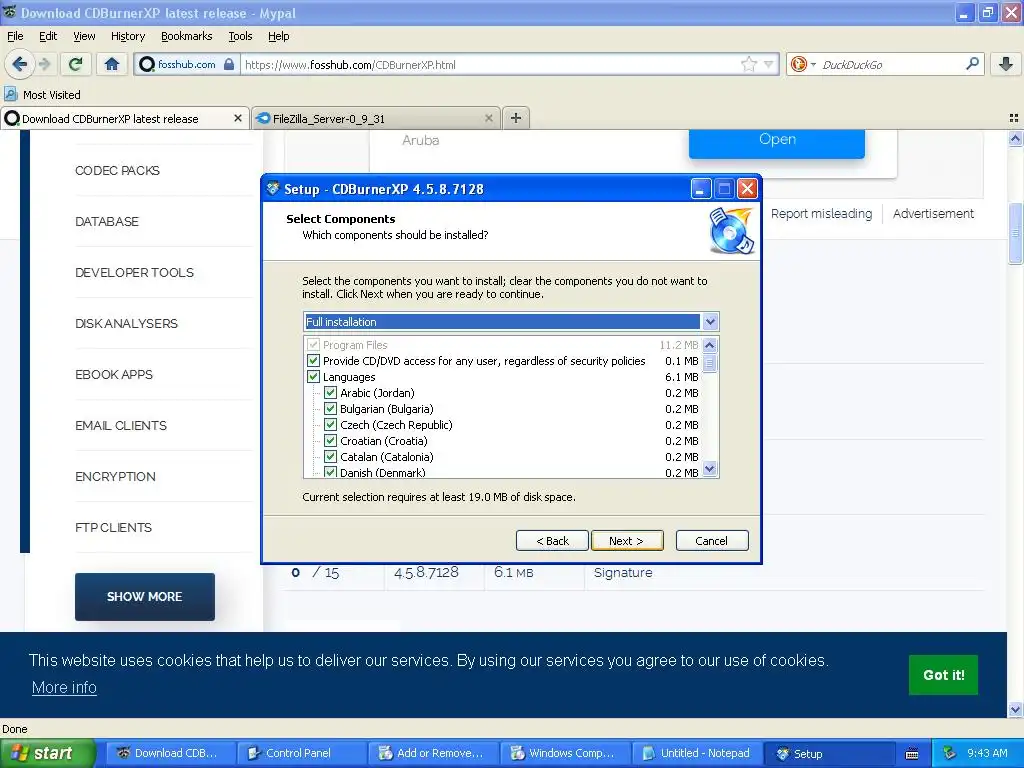Open the browser home icon
The width and height of the screenshot is (1024, 768).
tap(112, 64)
